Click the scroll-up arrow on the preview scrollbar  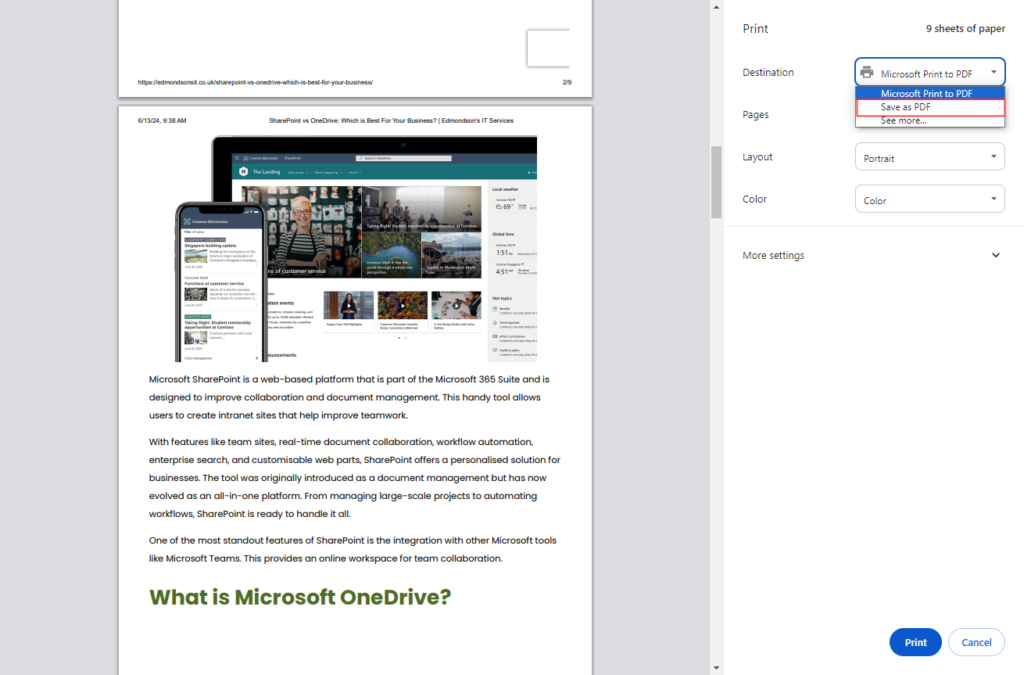pyautogui.click(x=715, y=6)
